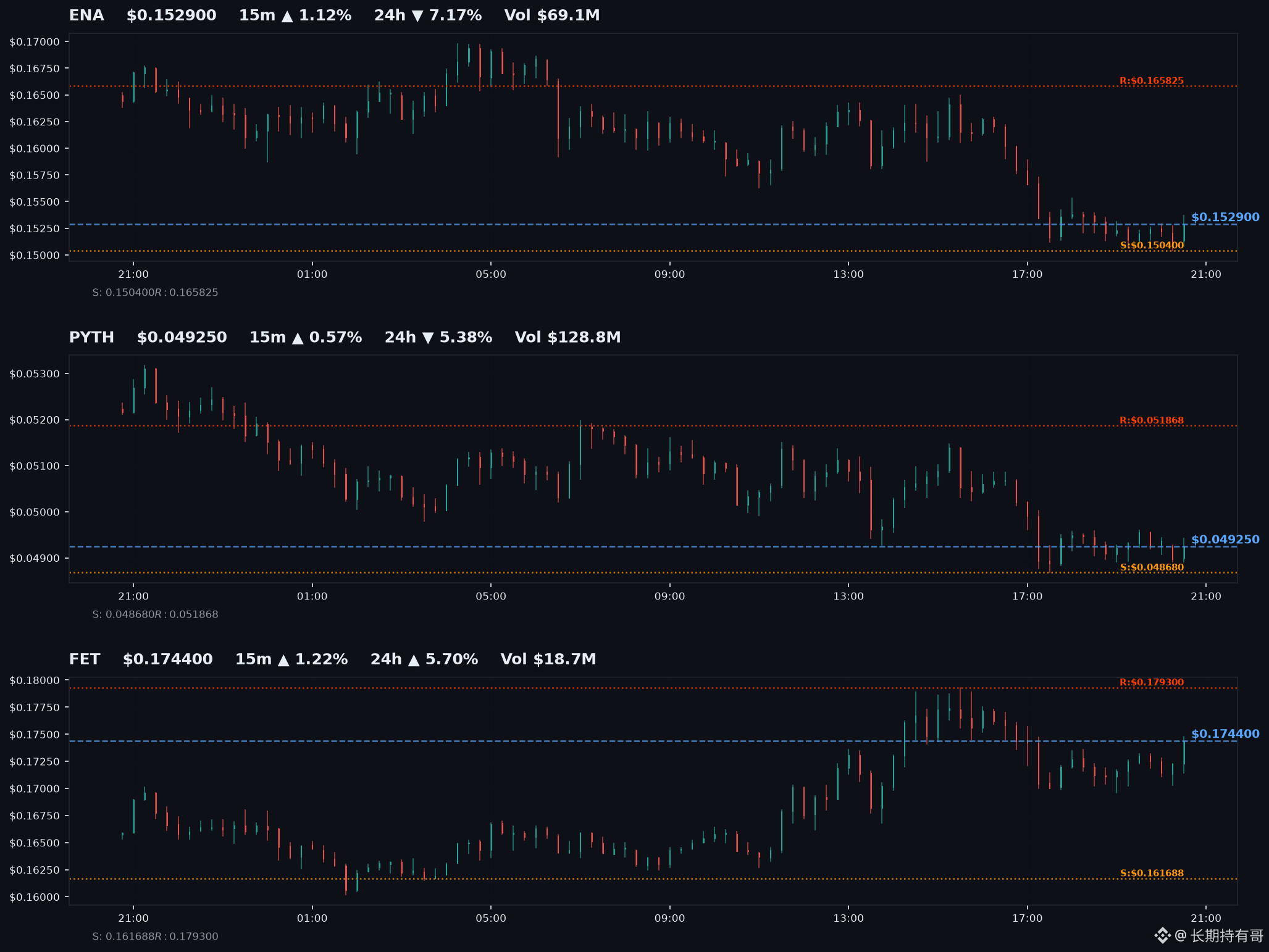Click the $0.16000 tick on FET chart
The image size is (1269, 952).
click(35, 897)
